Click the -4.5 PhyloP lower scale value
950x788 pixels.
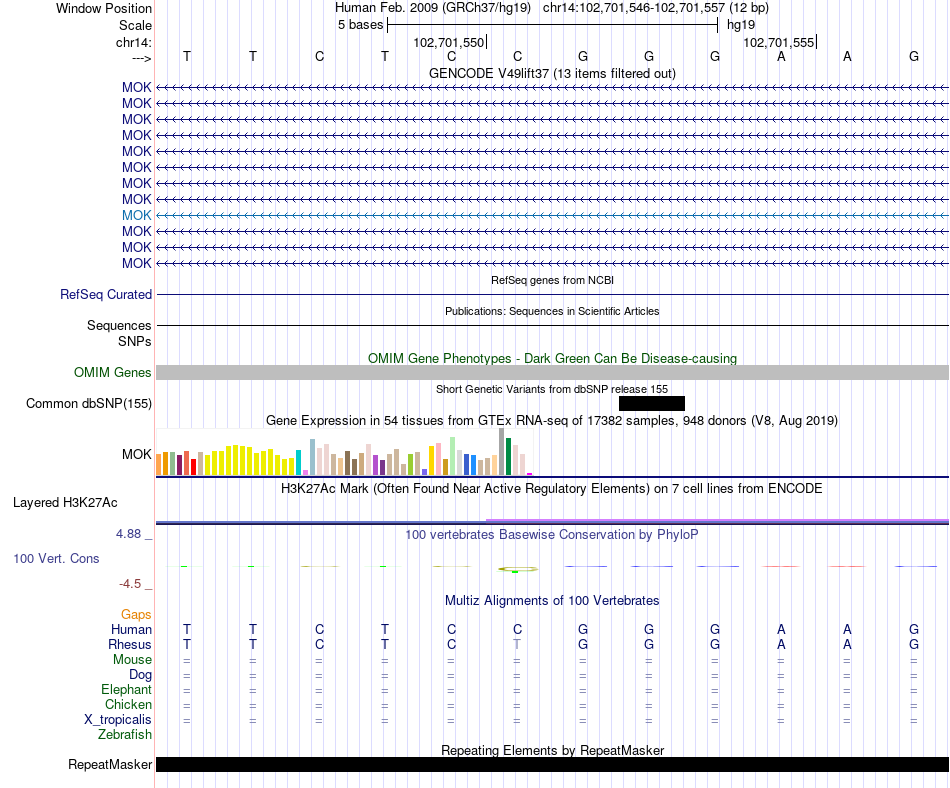(130, 584)
